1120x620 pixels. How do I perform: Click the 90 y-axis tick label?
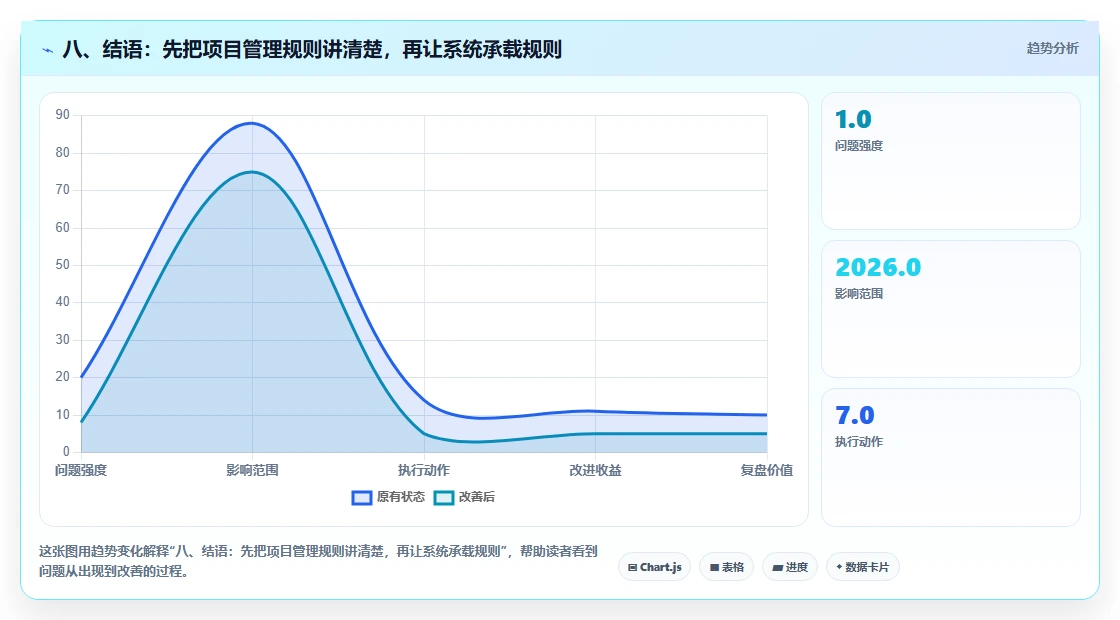63,115
